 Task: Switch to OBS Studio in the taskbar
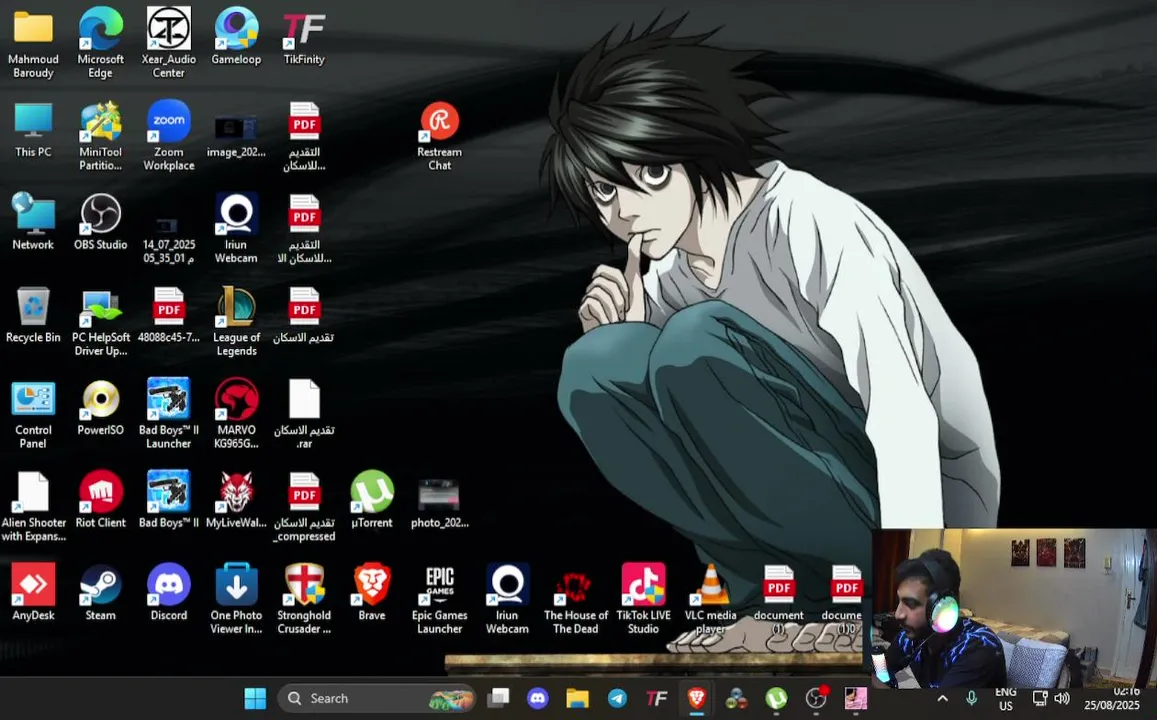point(816,698)
